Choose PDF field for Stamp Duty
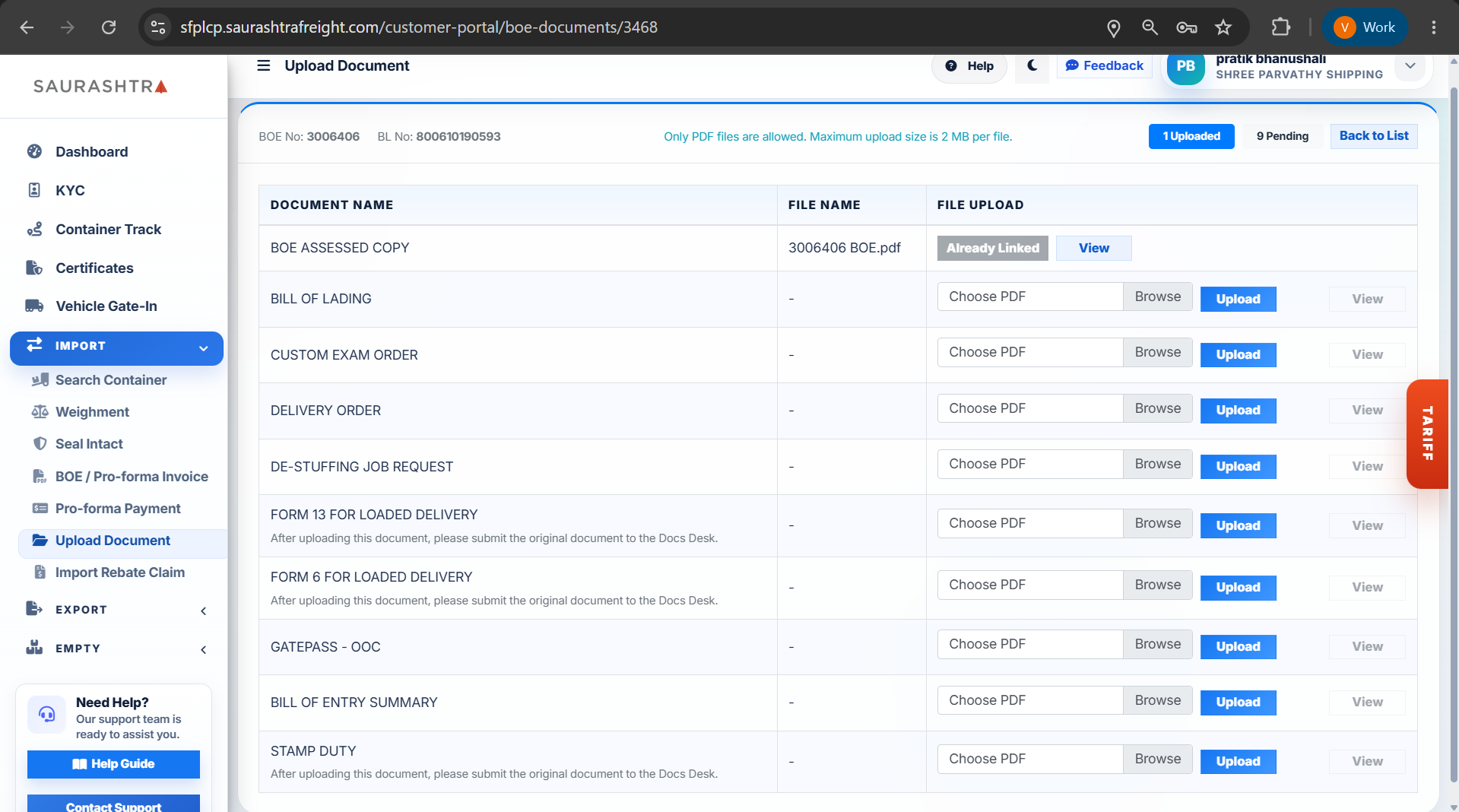The image size is (1459, 812). click(1030, 759)
